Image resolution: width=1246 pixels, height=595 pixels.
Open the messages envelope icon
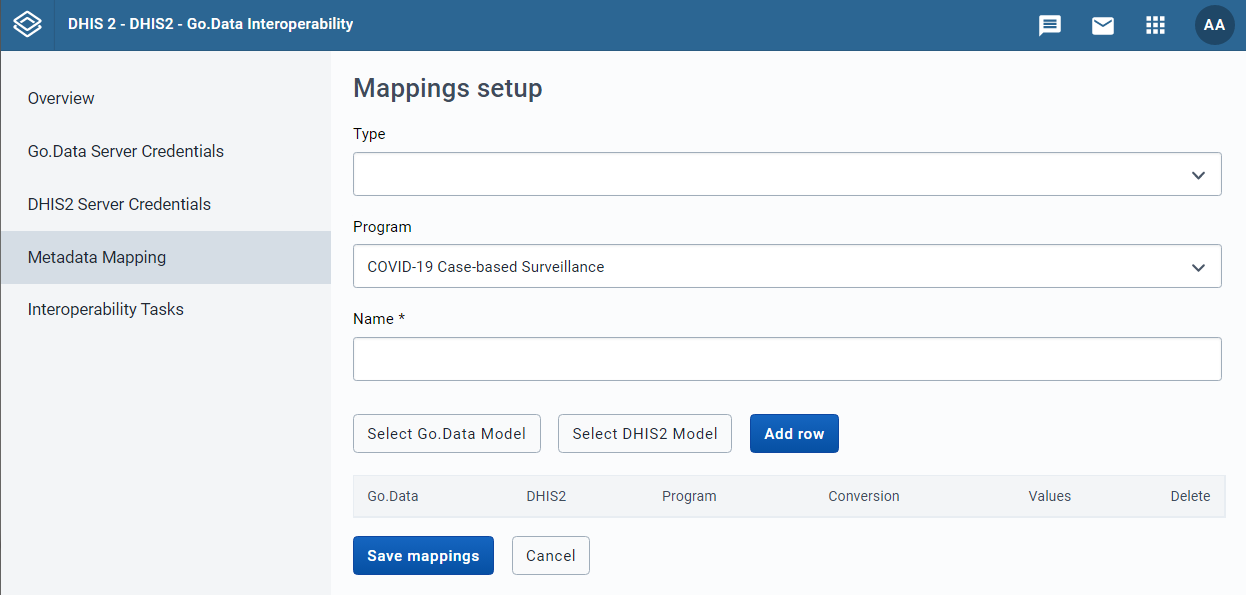[1103, 25]
